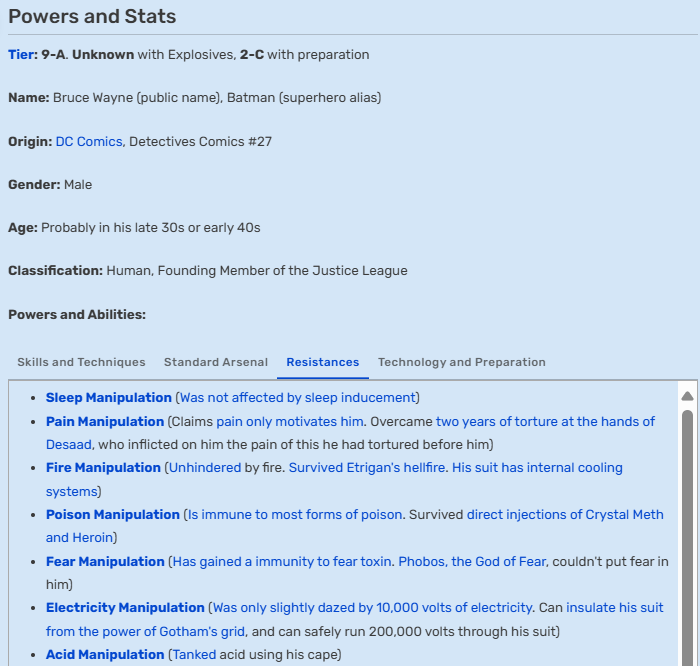Image resolution: width=700 pixels, height=666 pixels.
Task: Click 'Detectives Comics #27' text
Action: [200, 142]
